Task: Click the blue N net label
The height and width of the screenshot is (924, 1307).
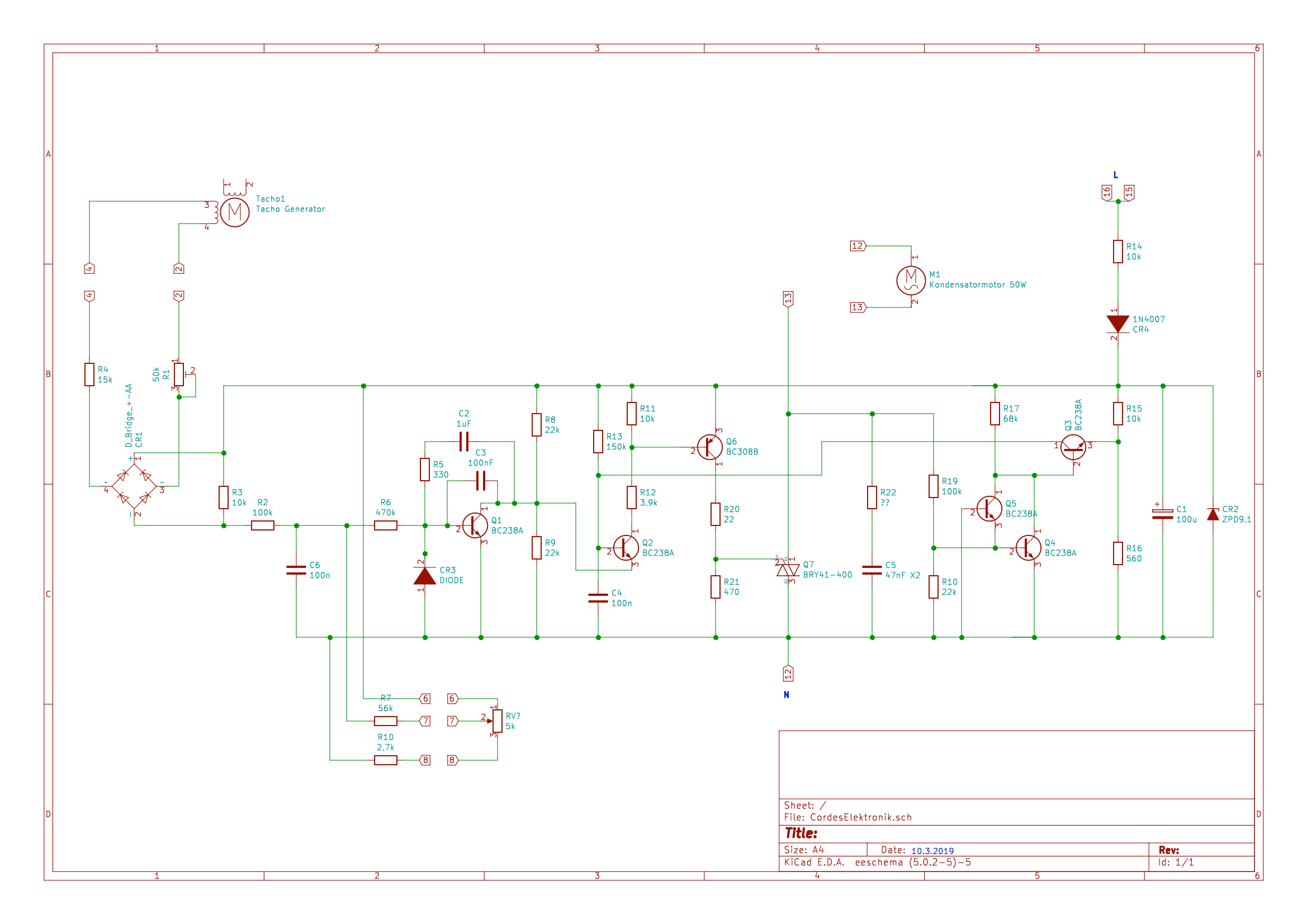Action: (x=787, y=694)
